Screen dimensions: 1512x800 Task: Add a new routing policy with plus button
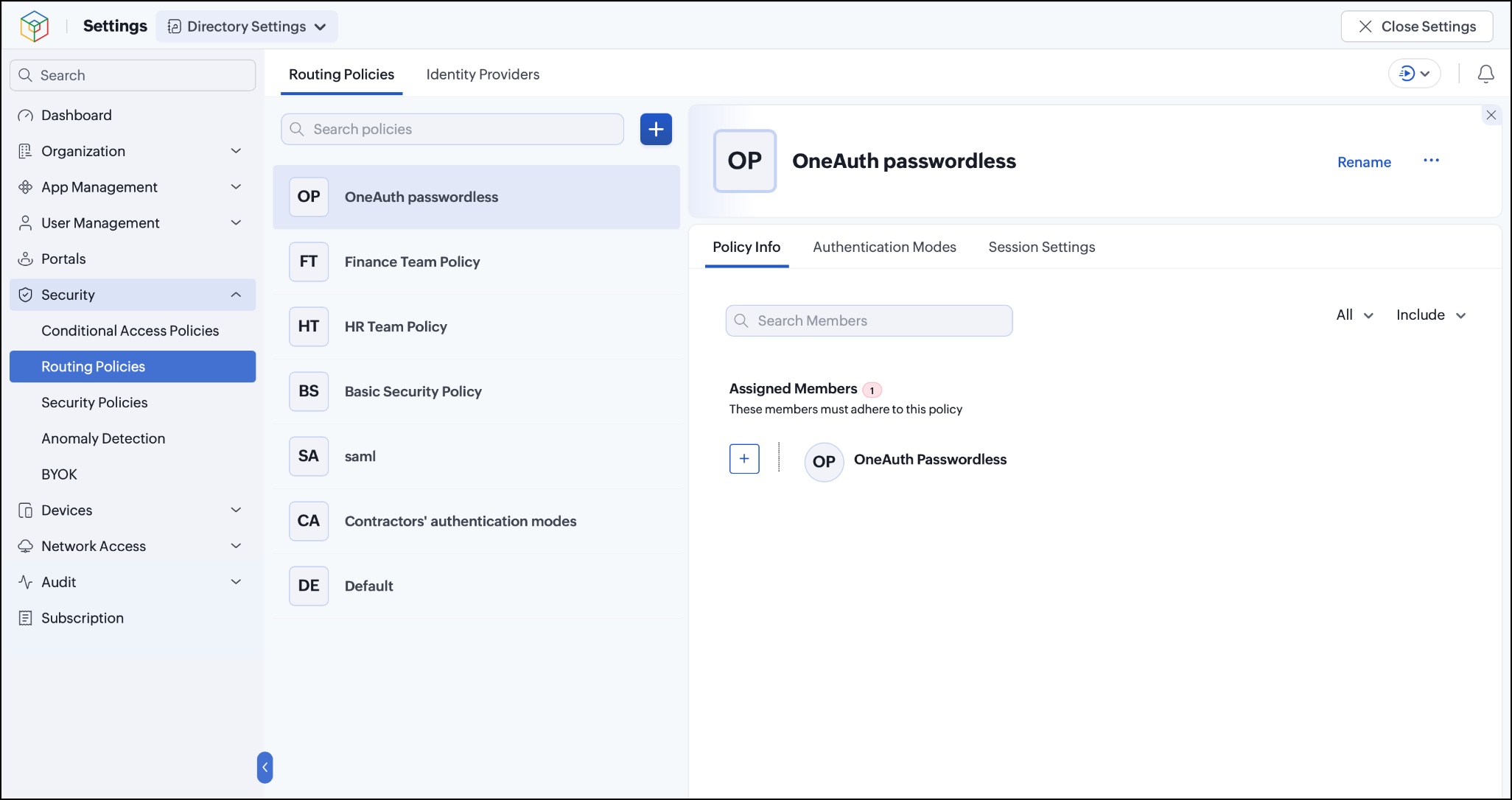pos(656,130)
